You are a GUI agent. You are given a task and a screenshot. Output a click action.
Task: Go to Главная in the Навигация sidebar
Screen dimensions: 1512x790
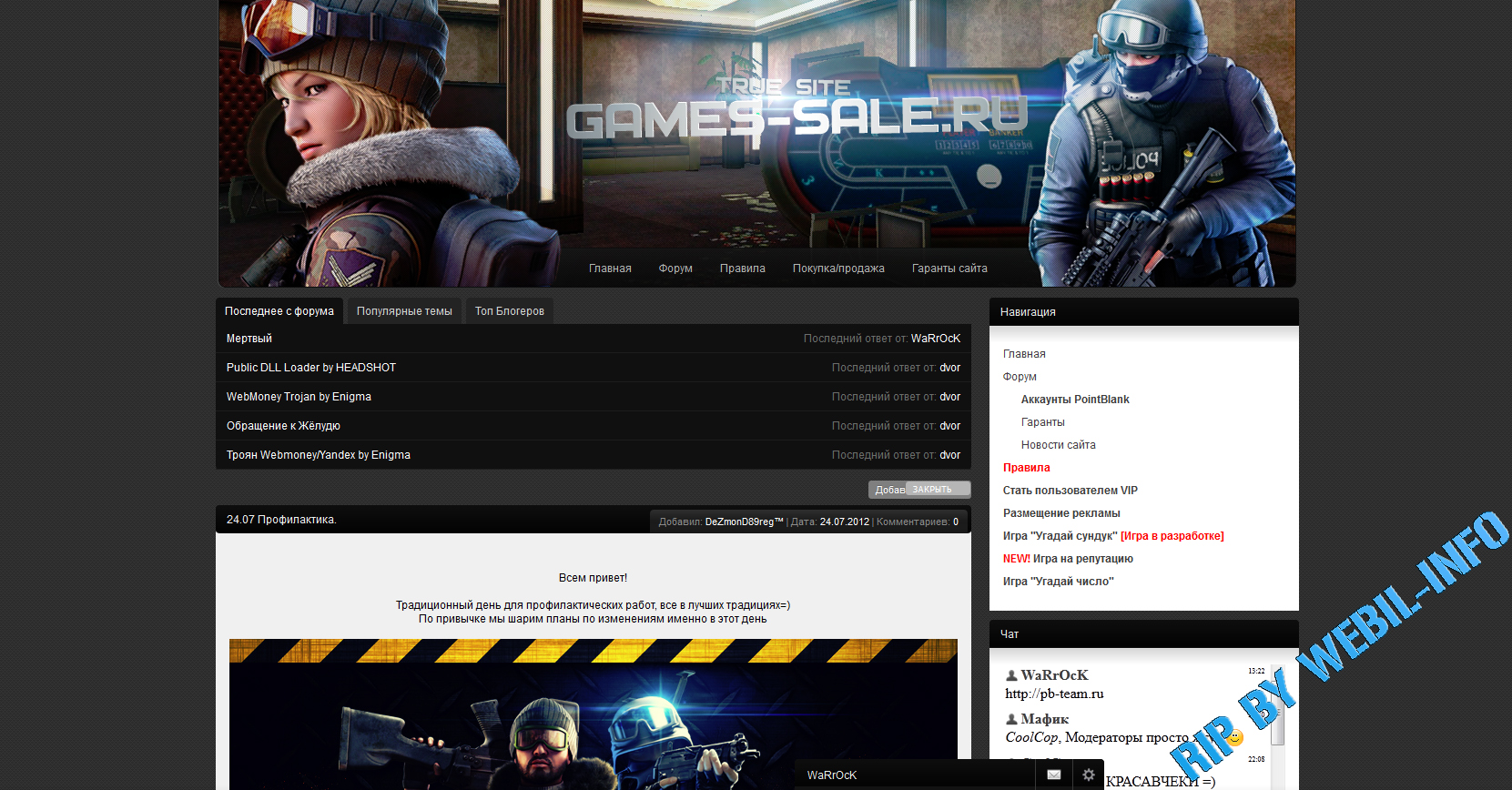coord(1024,354)
